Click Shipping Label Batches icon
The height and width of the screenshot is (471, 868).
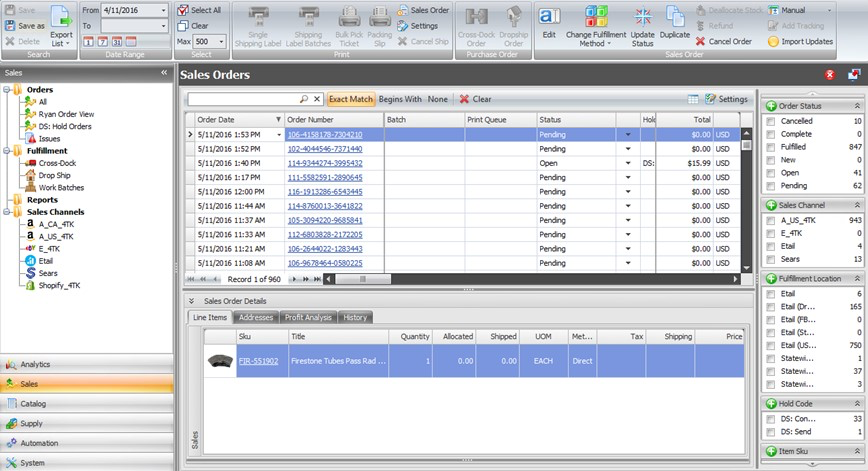coord(308,18)
